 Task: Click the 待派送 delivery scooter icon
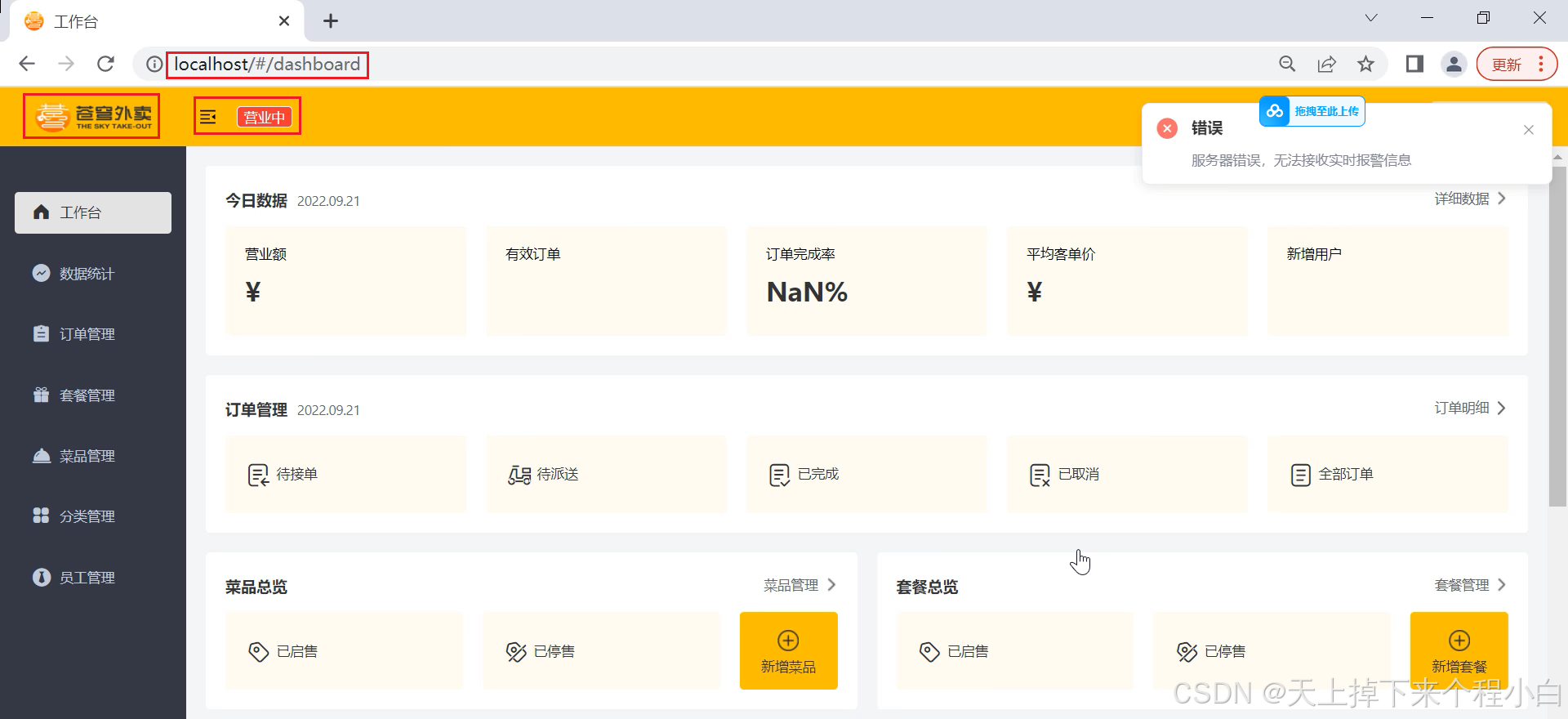[519, 475]
